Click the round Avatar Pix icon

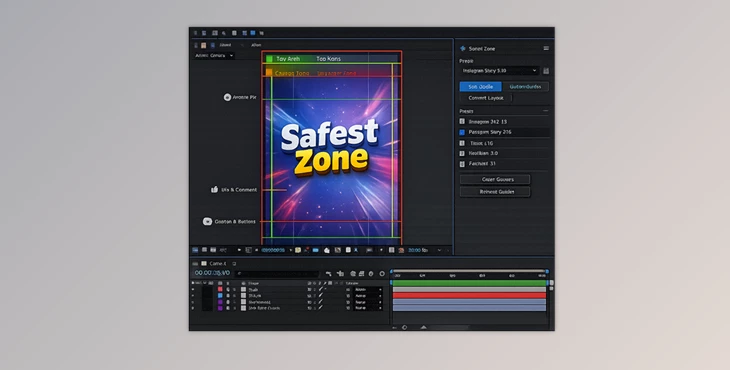click(x=227, y=97)
